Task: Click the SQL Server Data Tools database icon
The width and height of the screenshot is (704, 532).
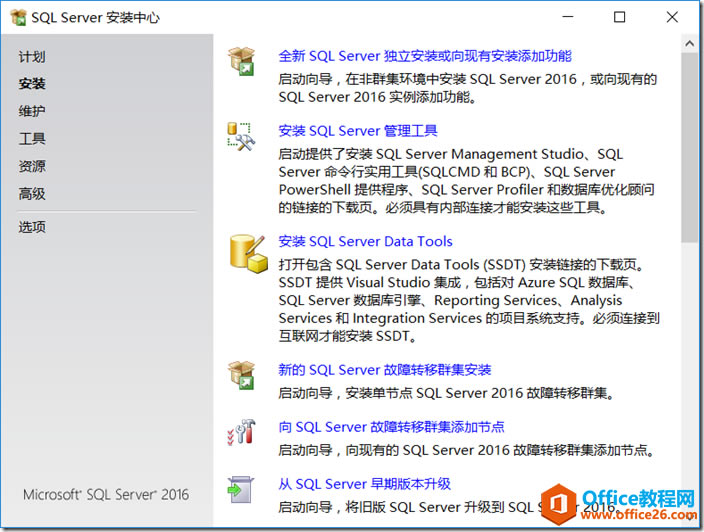Action: 245,252
